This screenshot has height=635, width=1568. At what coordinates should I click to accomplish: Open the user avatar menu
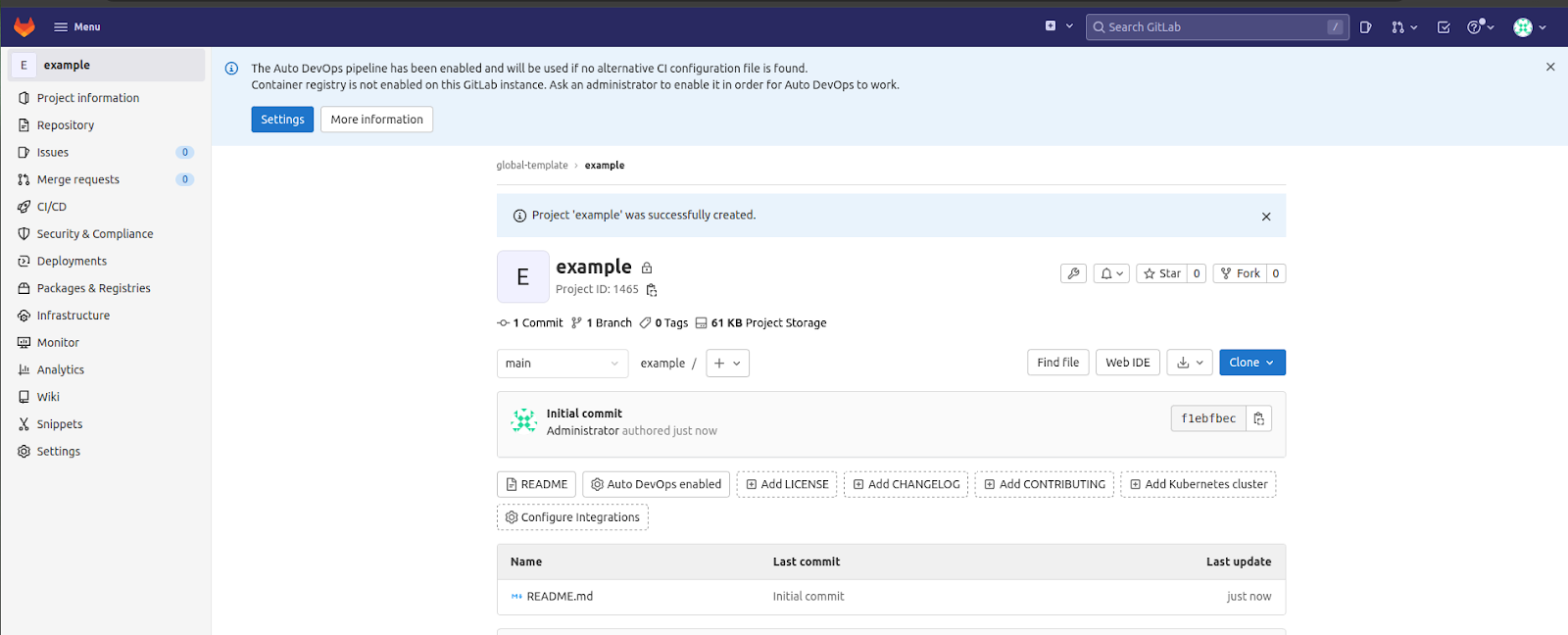click(x=1530, y=27)
